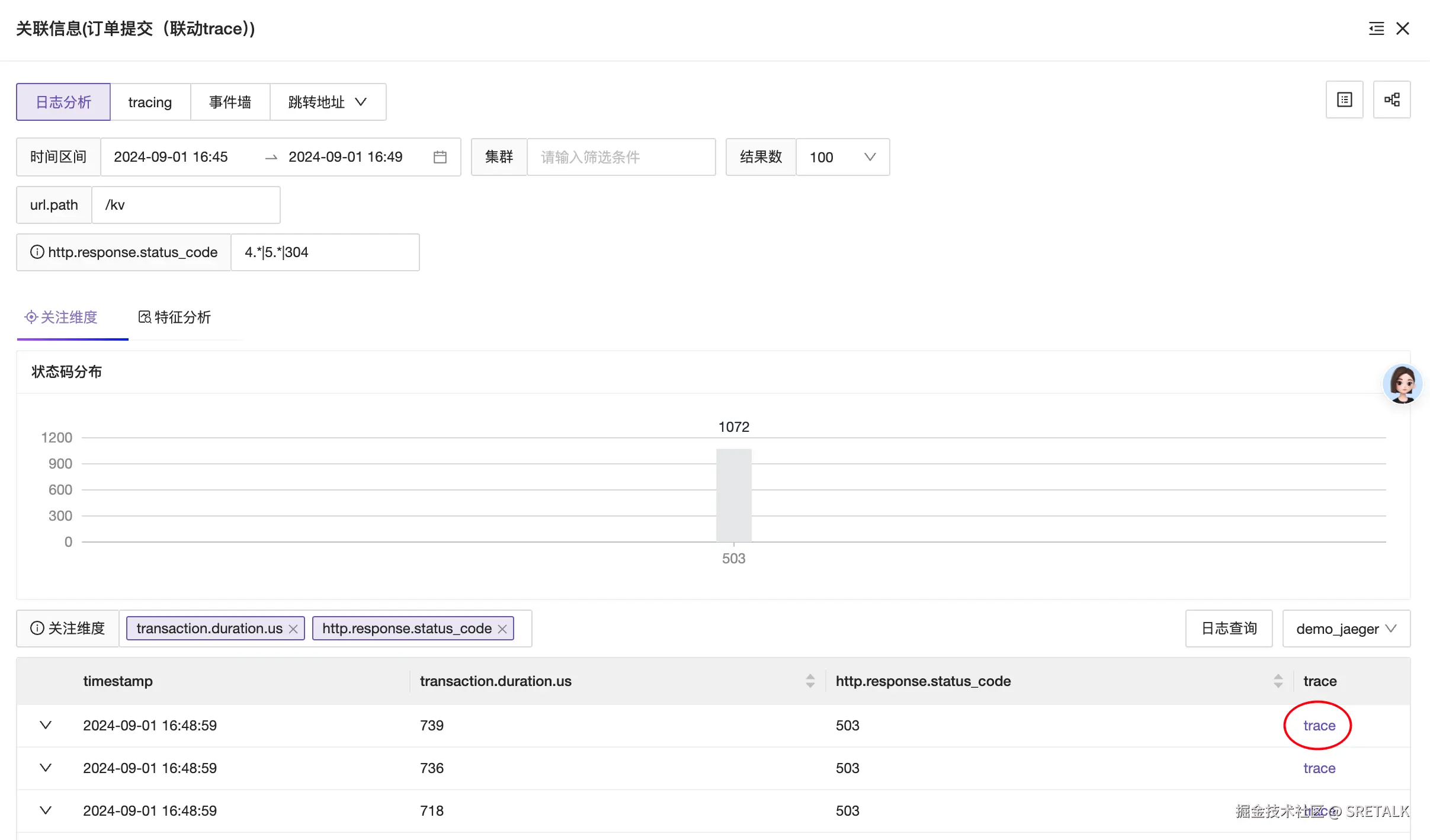Image resolution: width=1430 pixels, height=840 pixels.
Task: Click the circled trace link in first row
Action: 1319,725
